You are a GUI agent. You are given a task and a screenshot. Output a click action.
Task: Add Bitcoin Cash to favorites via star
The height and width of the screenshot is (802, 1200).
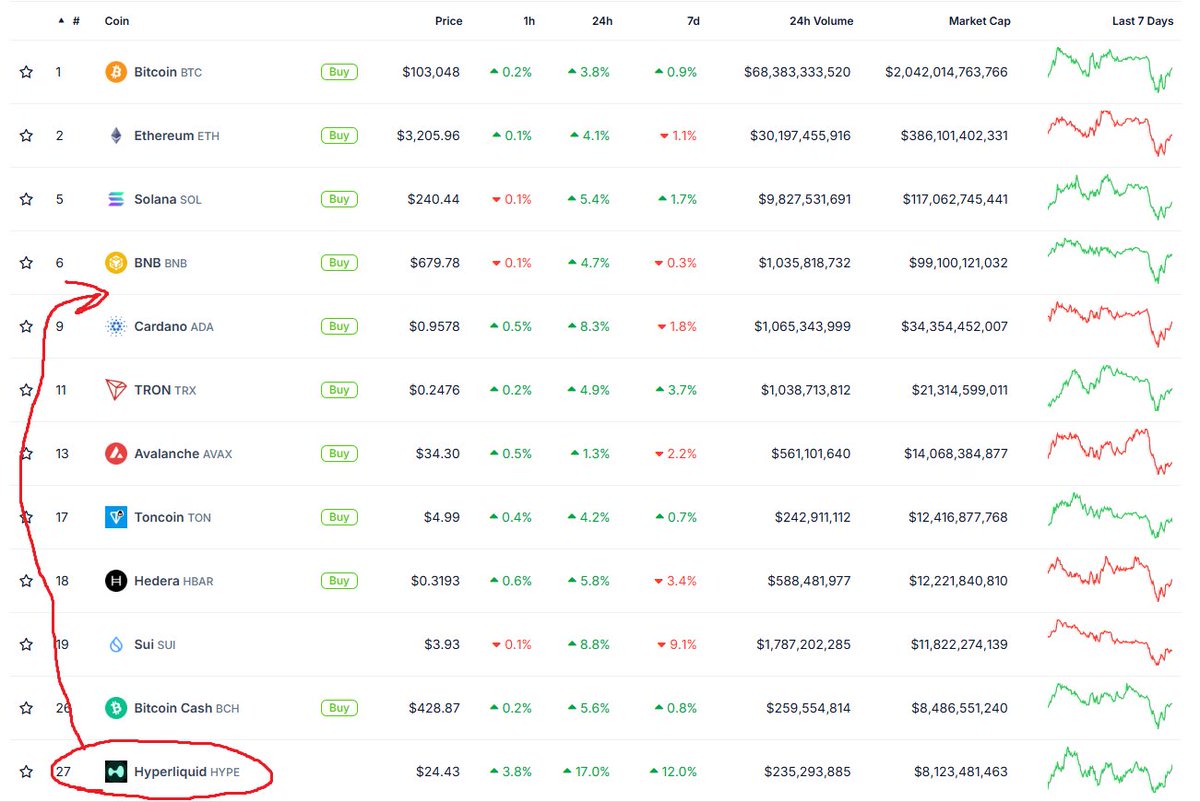click(26, 708)
